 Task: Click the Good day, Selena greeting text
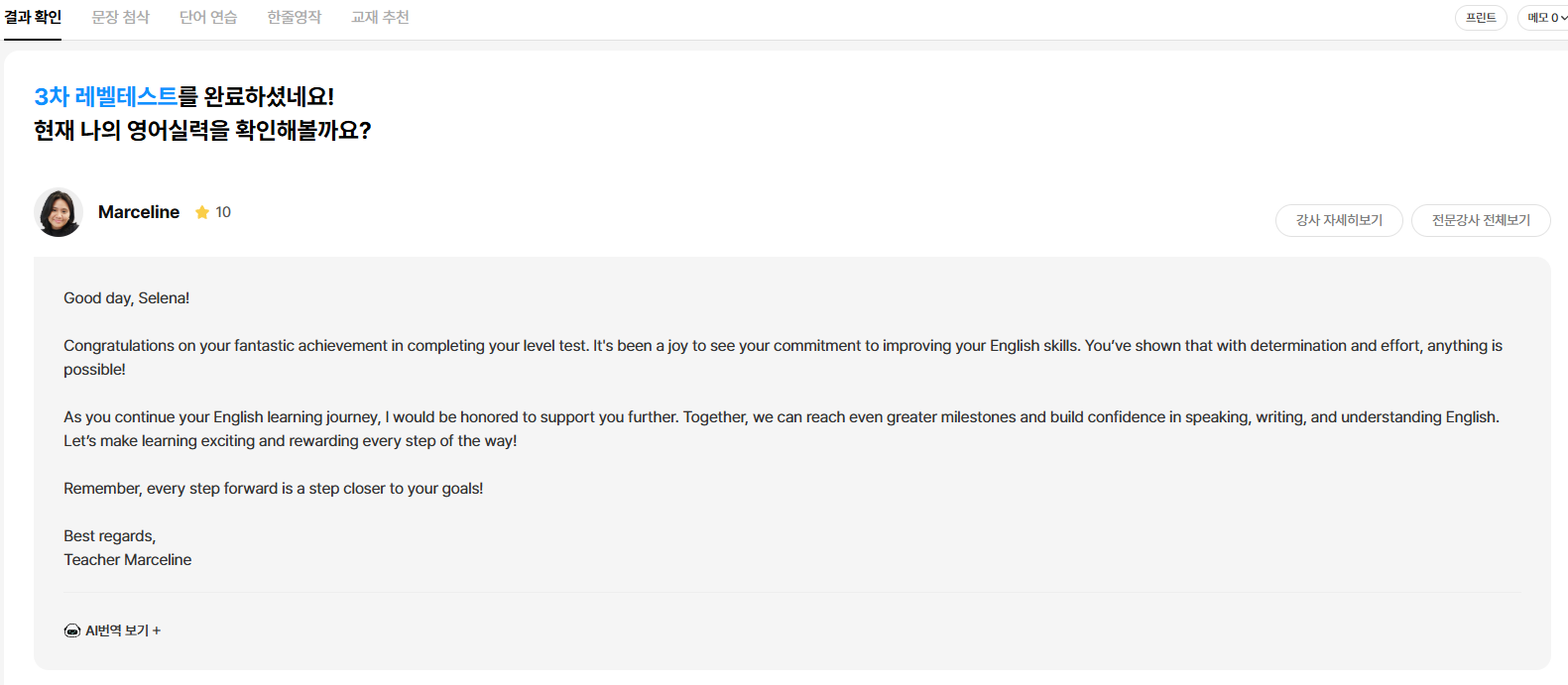click(127, 297)
